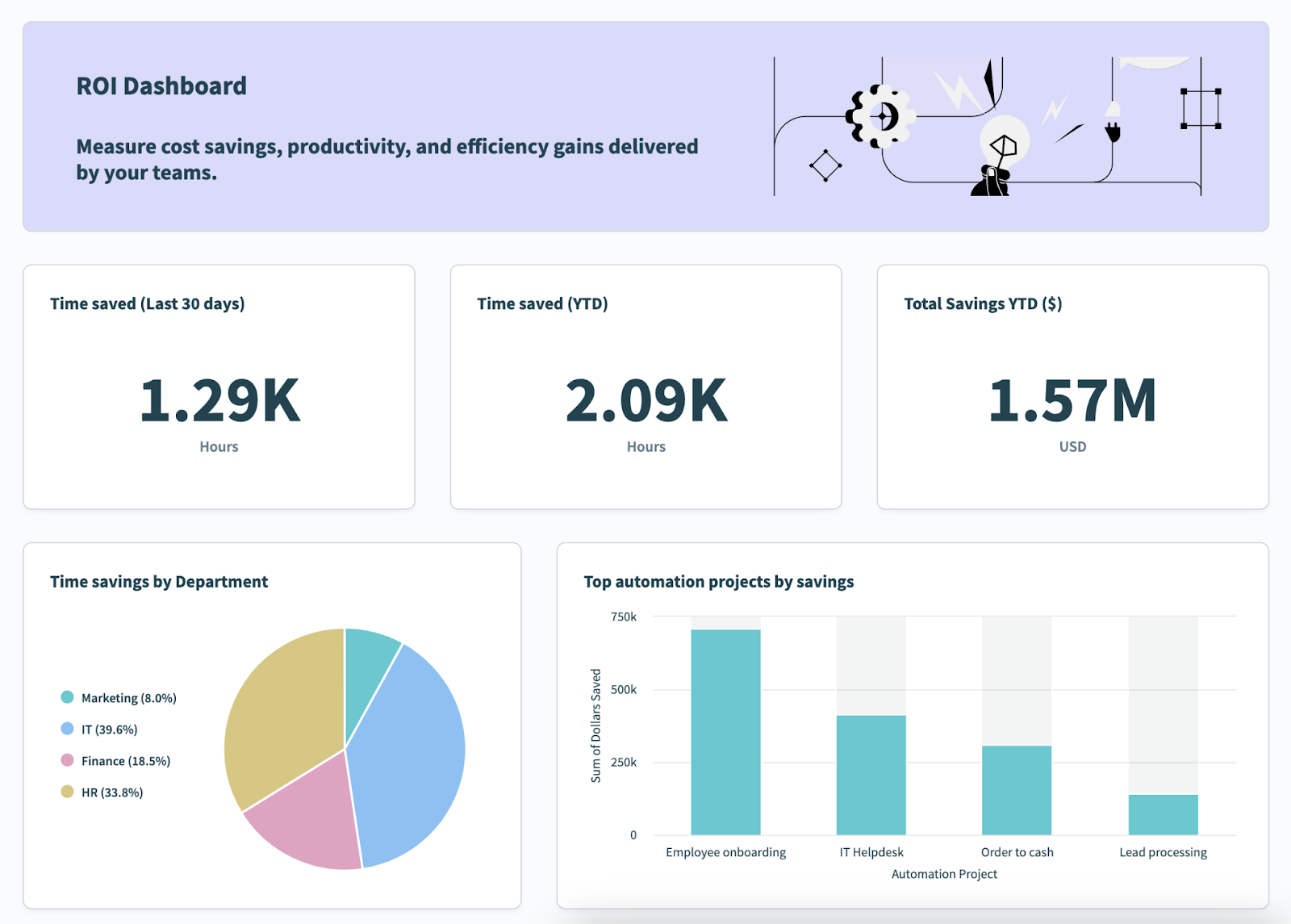The image size is (1291, 924).
Task: Select the IT Helpdesk bar
Action: click(871, 775)
